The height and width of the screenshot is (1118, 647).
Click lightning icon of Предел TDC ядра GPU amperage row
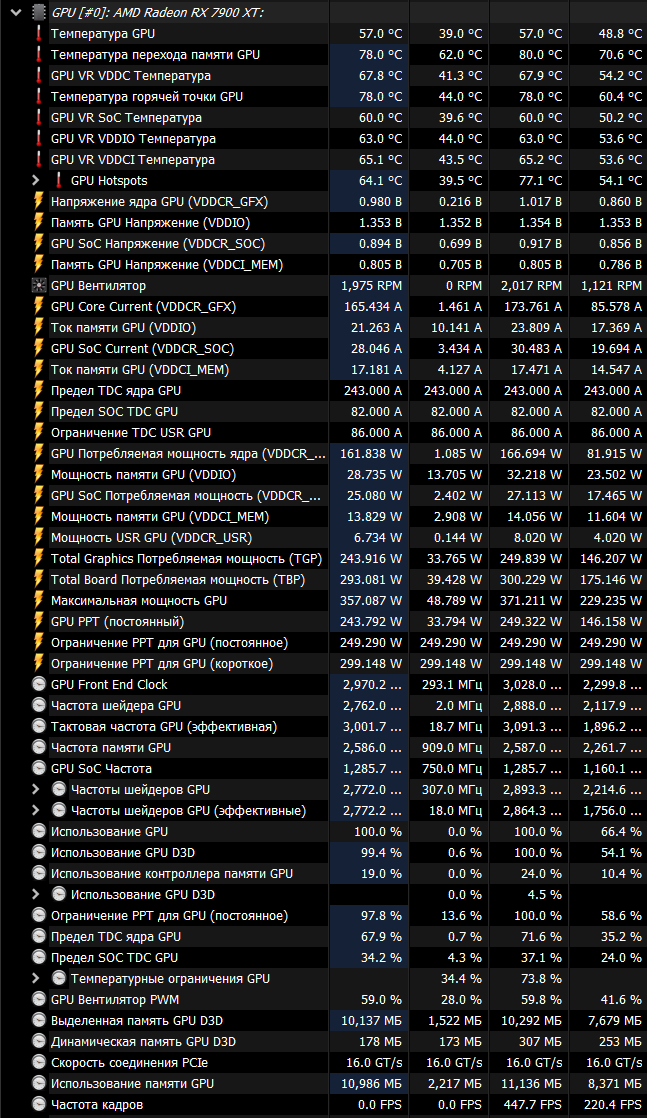(39, 391)
